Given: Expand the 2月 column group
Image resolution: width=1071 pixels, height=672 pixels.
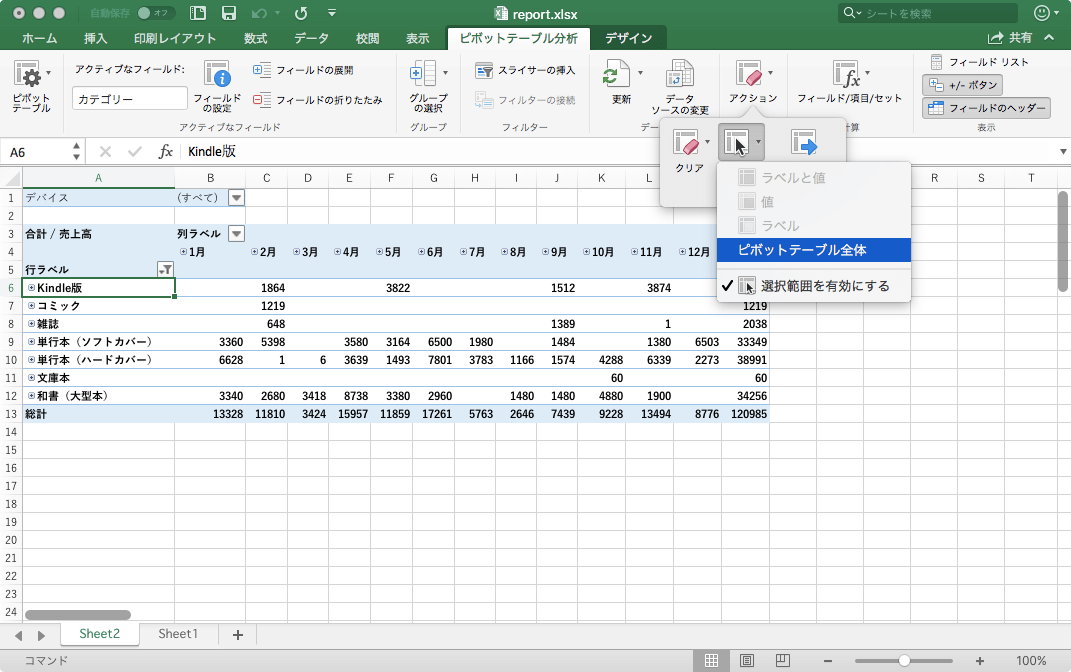Looking at the screenshot, I should coord(254,252).
